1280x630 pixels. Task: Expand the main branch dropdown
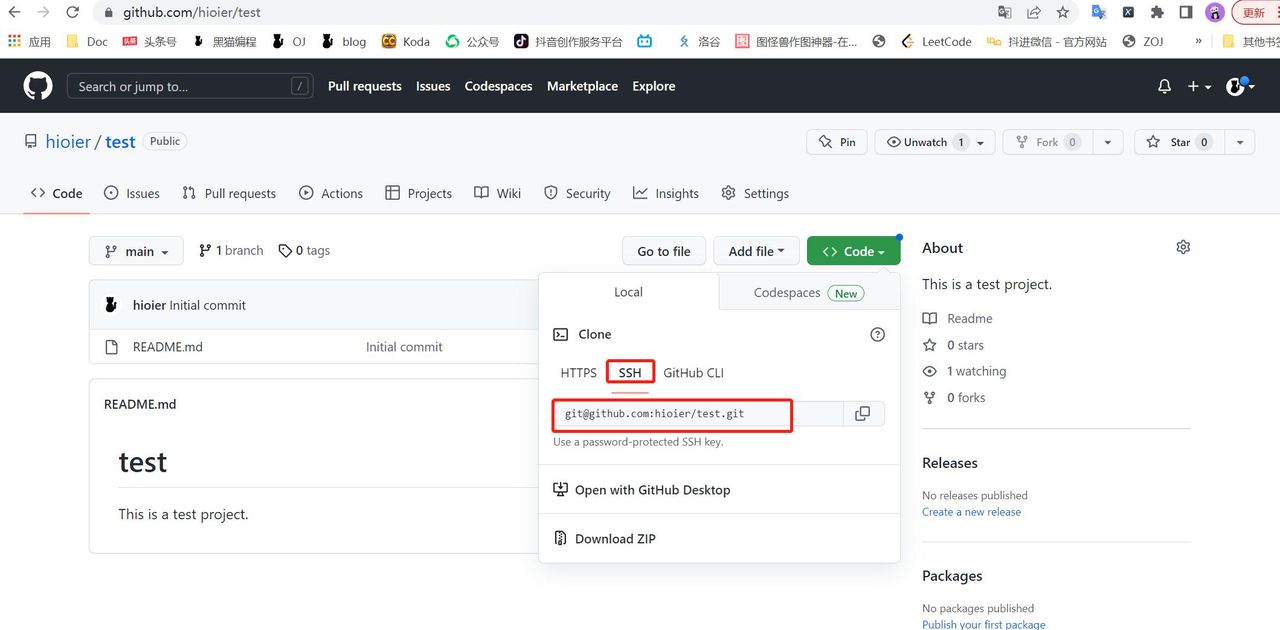coord(137,251)
